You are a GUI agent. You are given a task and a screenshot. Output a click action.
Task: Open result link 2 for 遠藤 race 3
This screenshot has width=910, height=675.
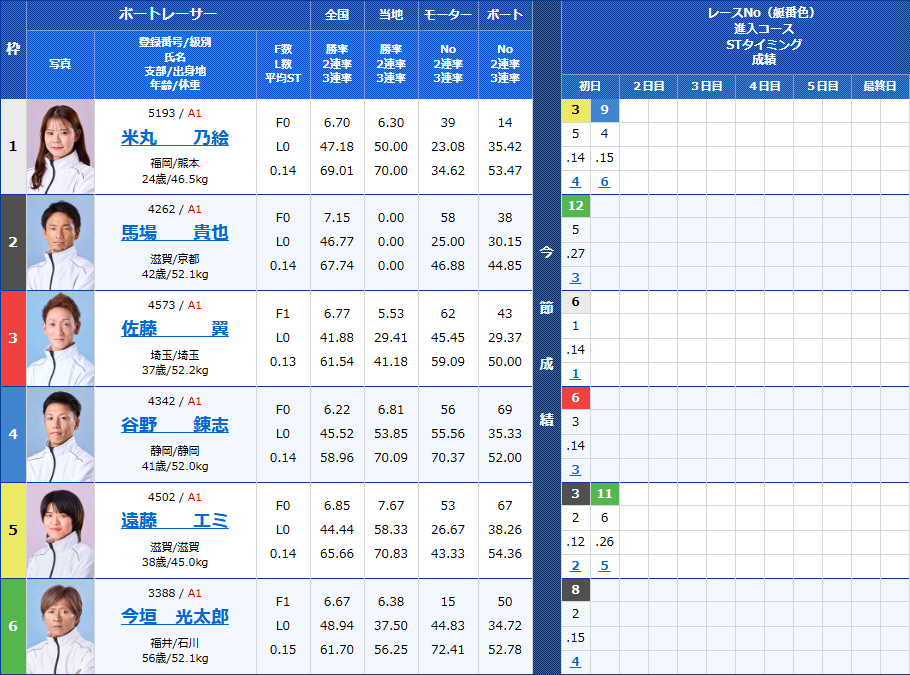(575, 566)
